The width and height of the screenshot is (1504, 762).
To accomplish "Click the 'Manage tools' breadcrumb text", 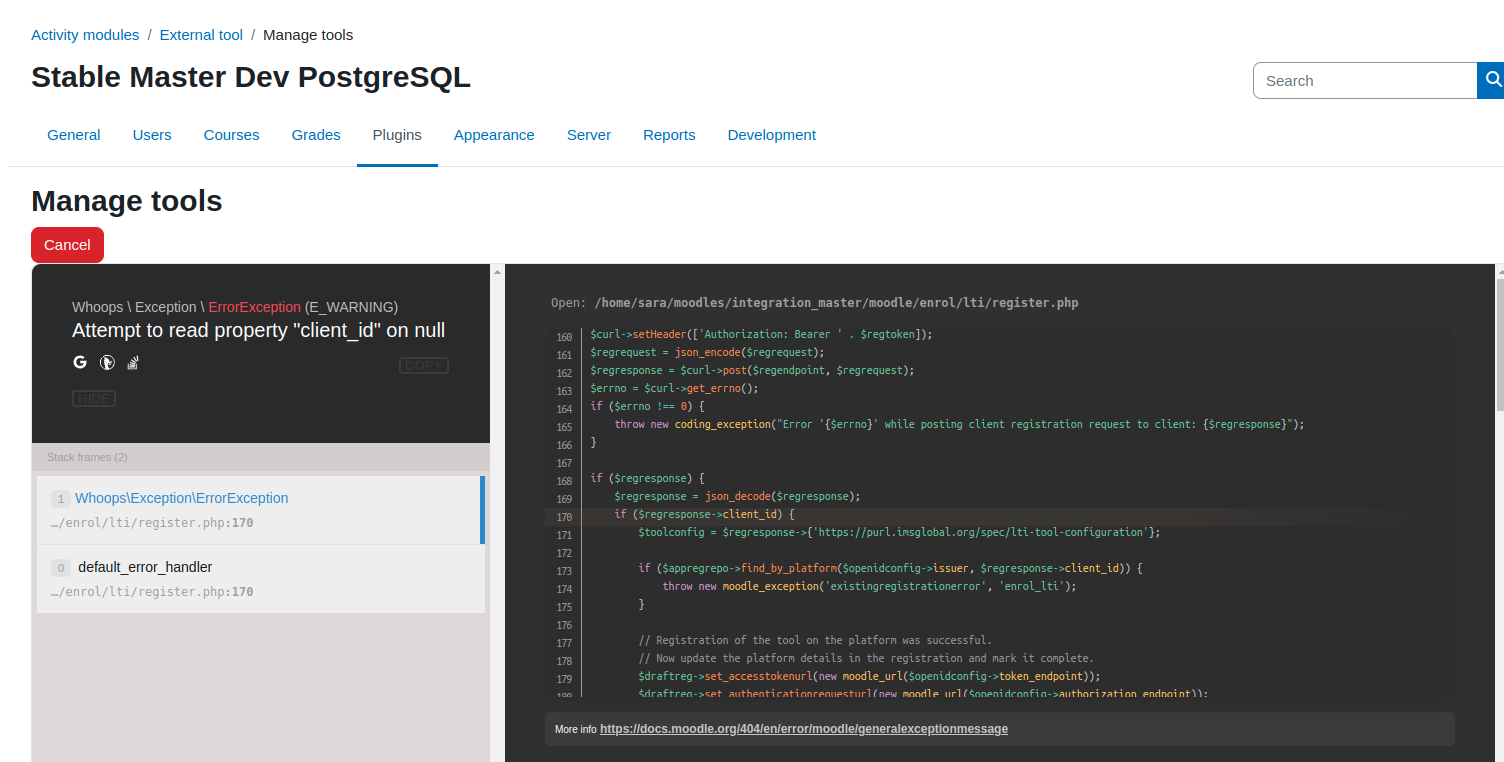I will 308,35.
